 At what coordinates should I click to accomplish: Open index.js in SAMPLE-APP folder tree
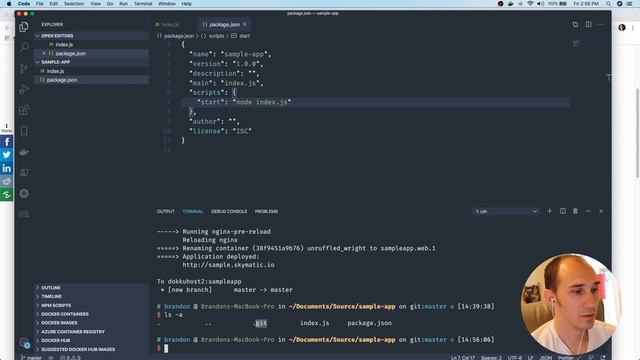[x=91, y=71]
